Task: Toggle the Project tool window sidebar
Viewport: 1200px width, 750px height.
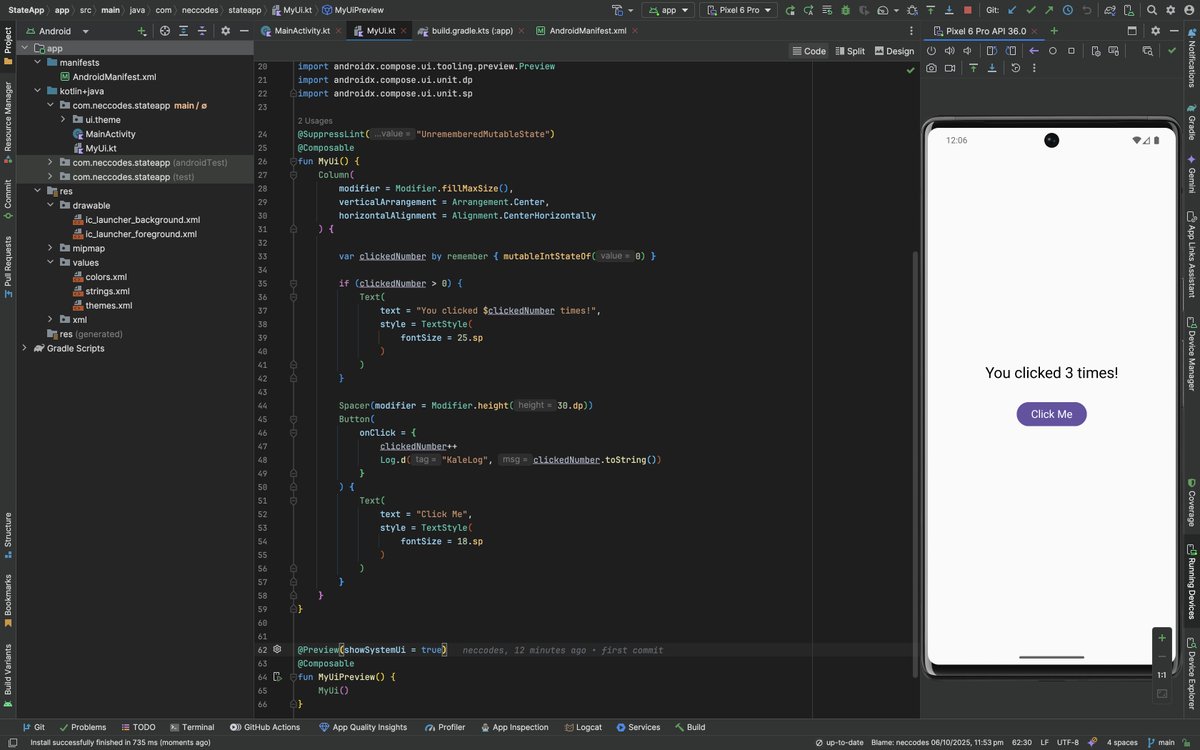Action: pyautogui.click(x=8, y=40)
